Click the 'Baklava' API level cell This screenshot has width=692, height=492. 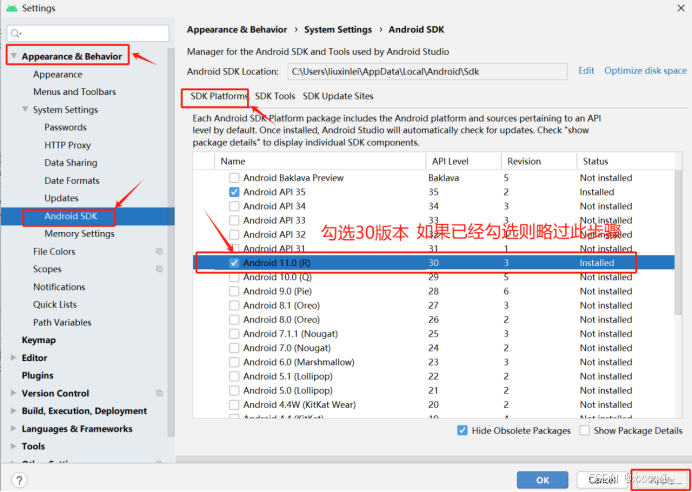(x=444, y=178)
